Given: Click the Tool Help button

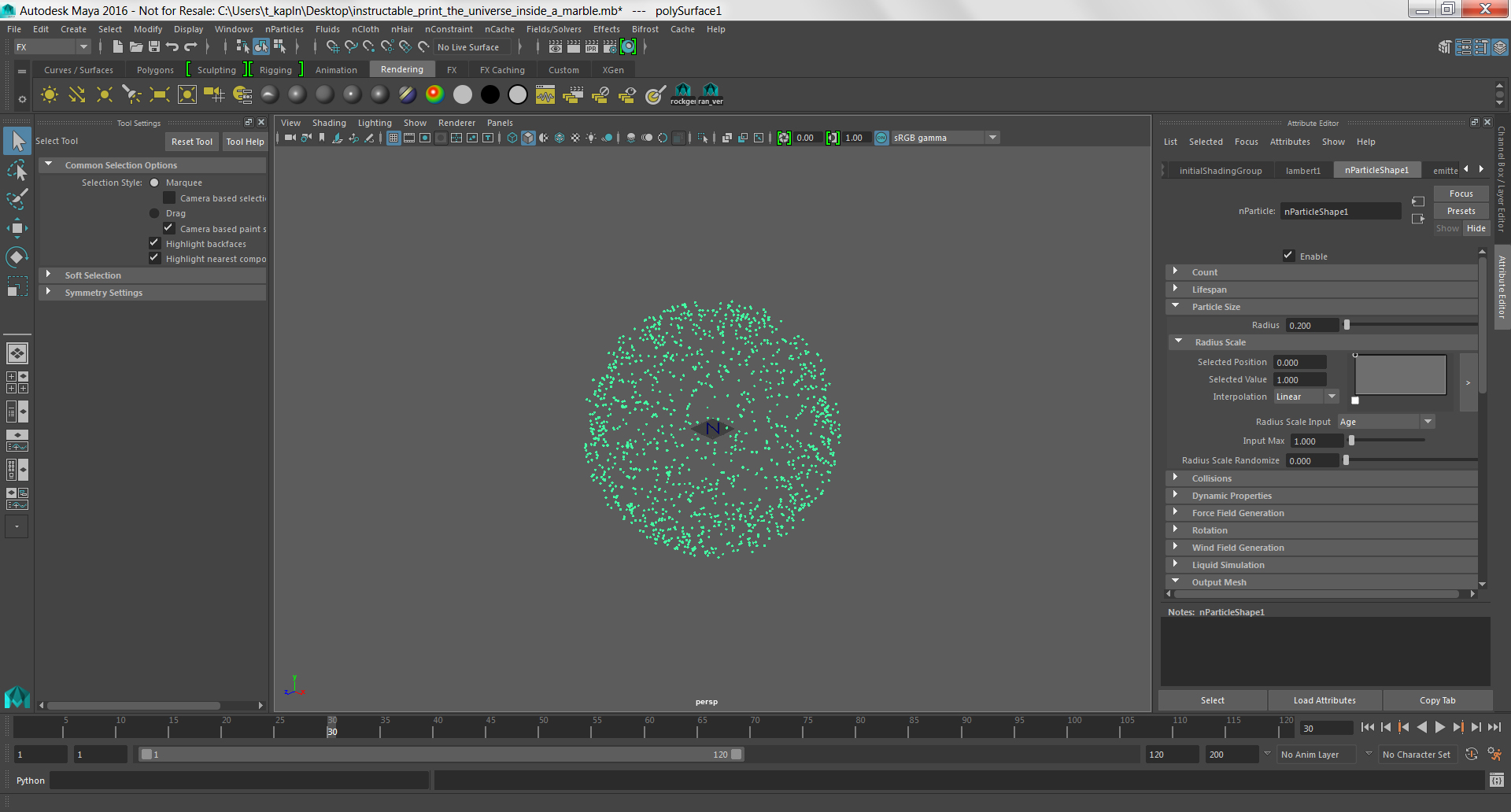Looking at the screenshot, I should pos(245,142).
